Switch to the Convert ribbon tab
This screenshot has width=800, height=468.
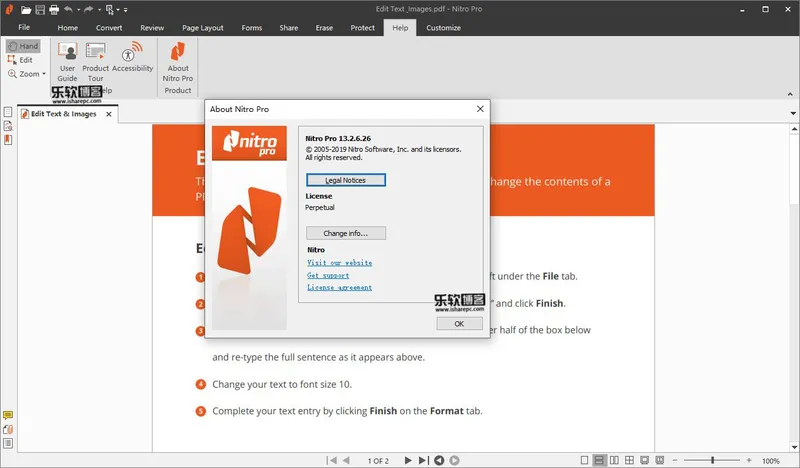109,28
